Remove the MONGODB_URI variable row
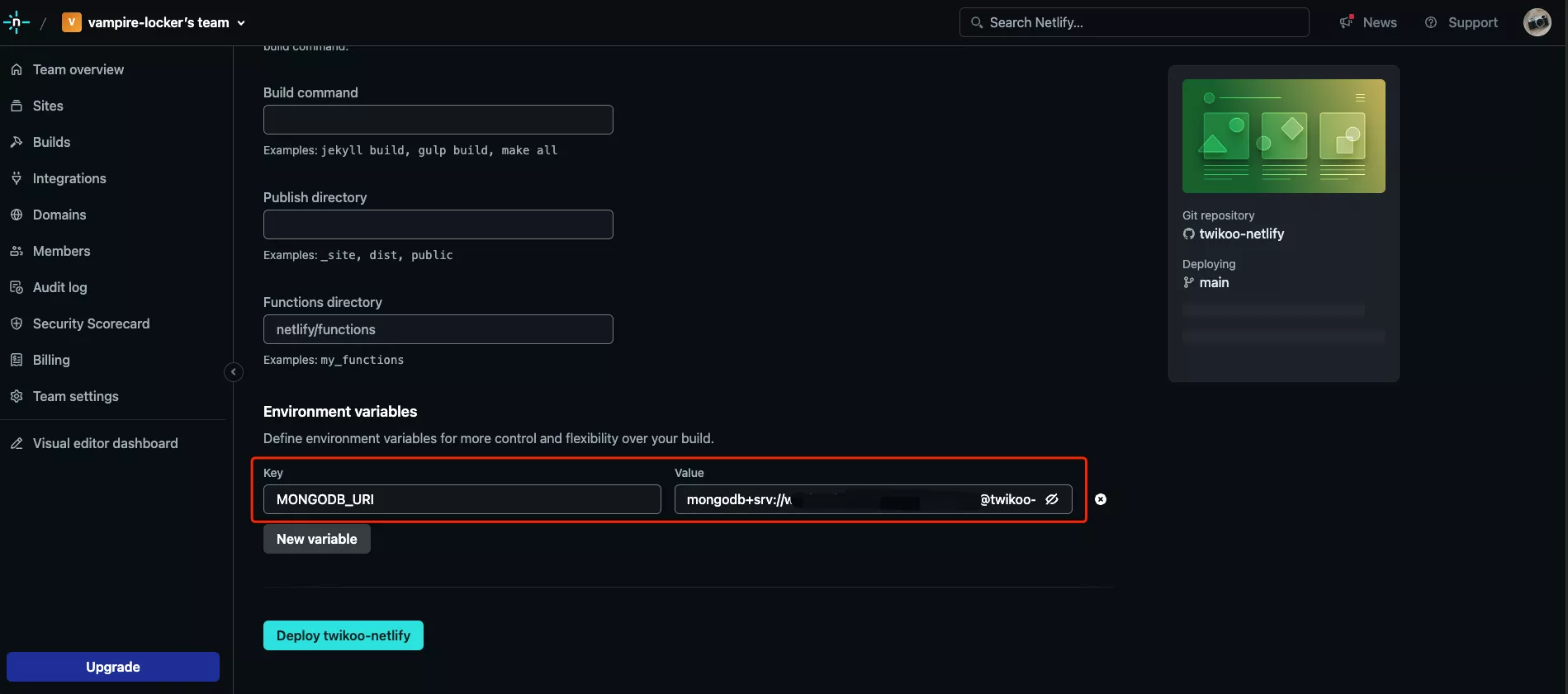The height and width of the screenshot is (694, 1568). pos(1101,499)
